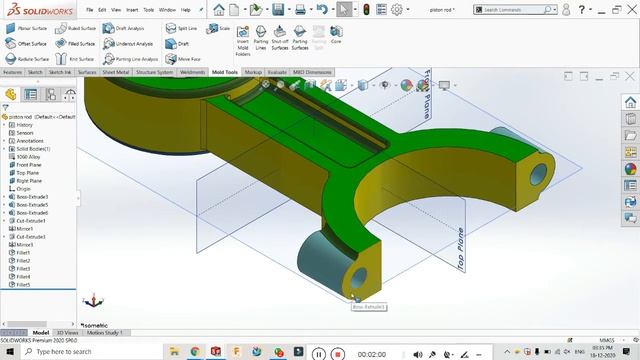Open the Options gear dropdown arrow
Screen dimensions: 640x360
click(x=407, y=9)
